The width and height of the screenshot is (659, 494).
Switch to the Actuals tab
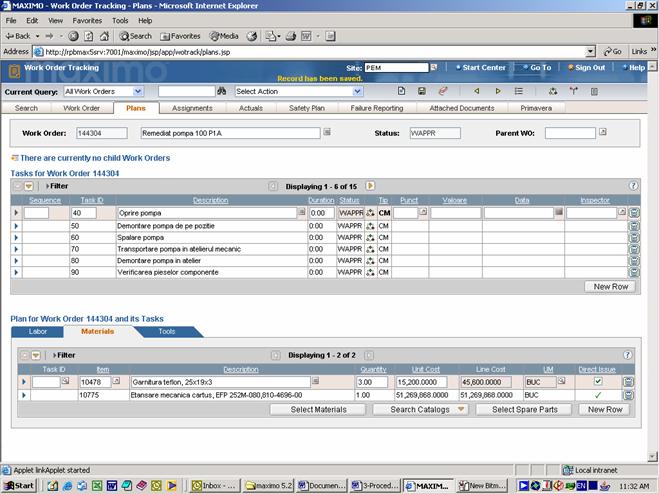[x=251, y=108]
